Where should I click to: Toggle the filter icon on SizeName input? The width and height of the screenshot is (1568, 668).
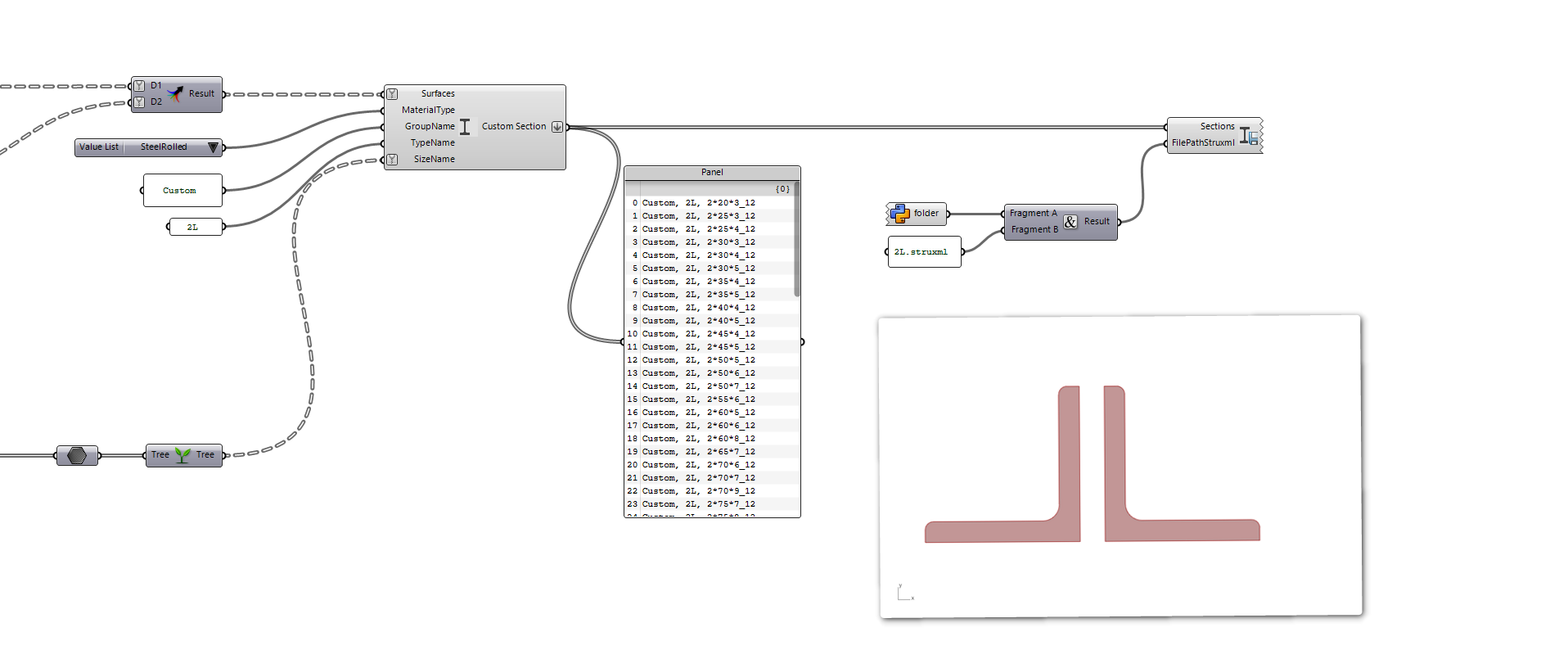pyautogui.click(x=393, y=160)
